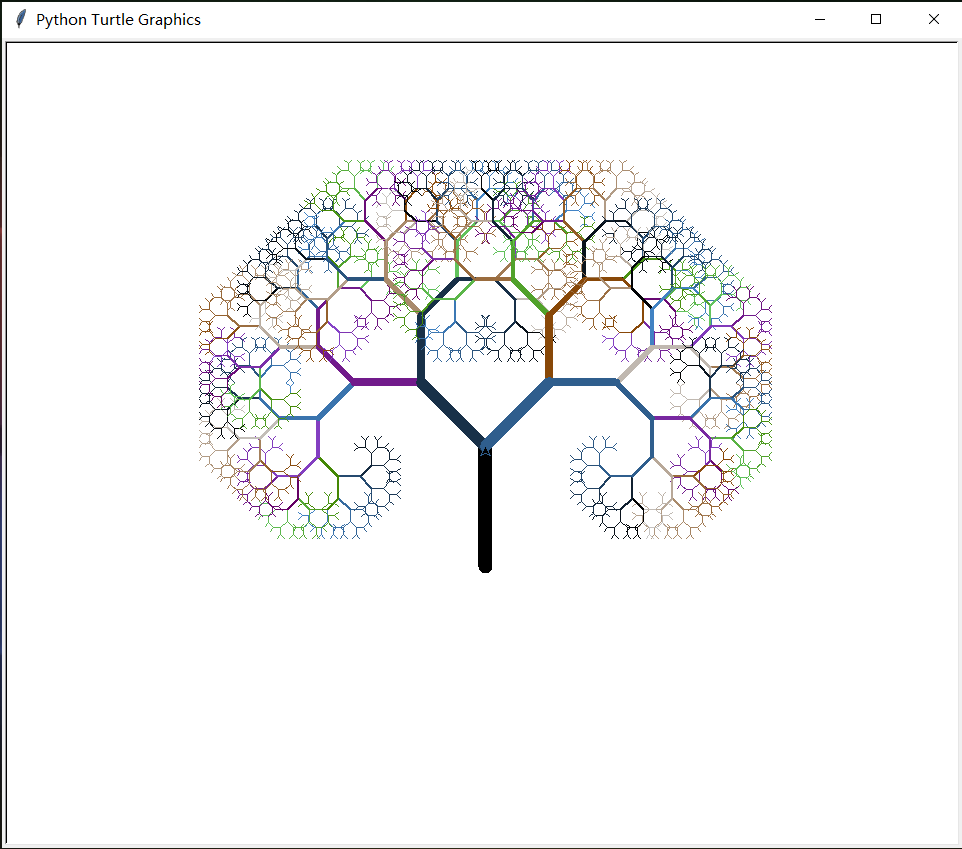
Task: Click the "Python Turtle Graphics" title text
Action: [118, 20]
